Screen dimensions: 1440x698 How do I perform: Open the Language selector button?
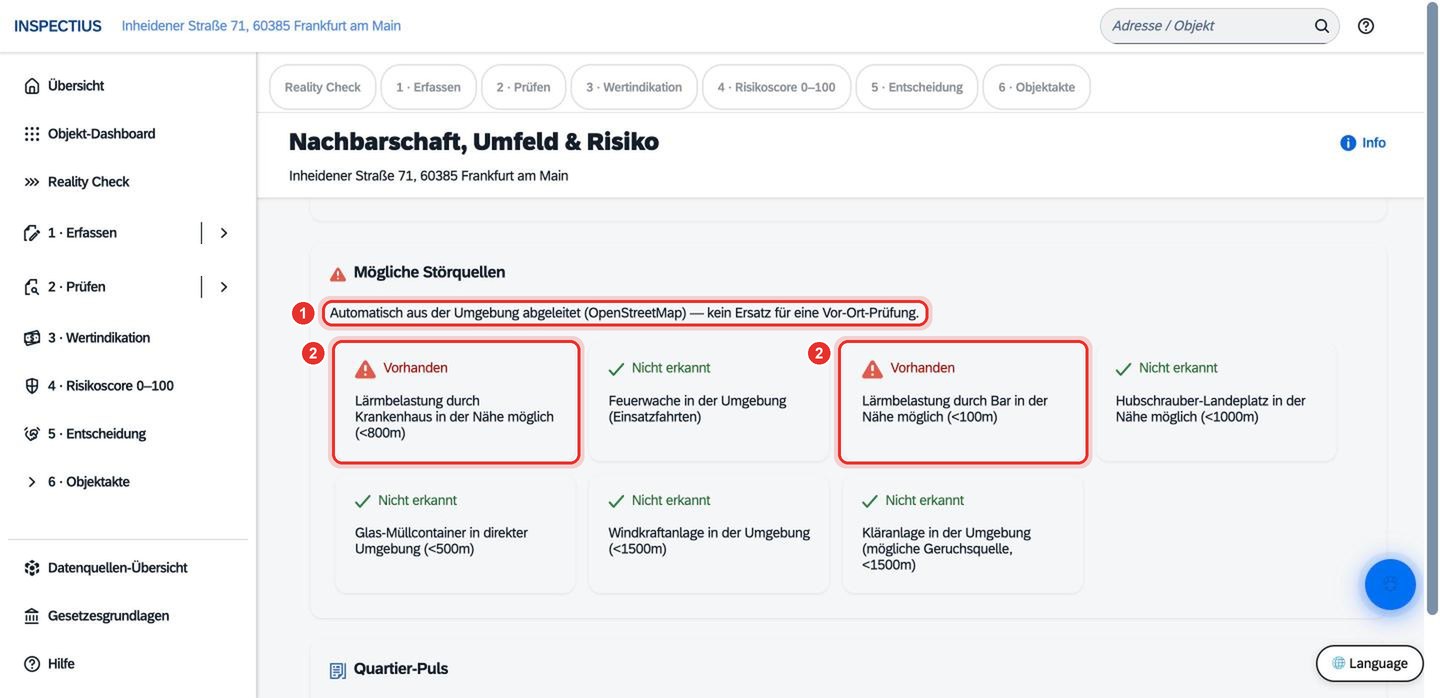pos(1370,663)
